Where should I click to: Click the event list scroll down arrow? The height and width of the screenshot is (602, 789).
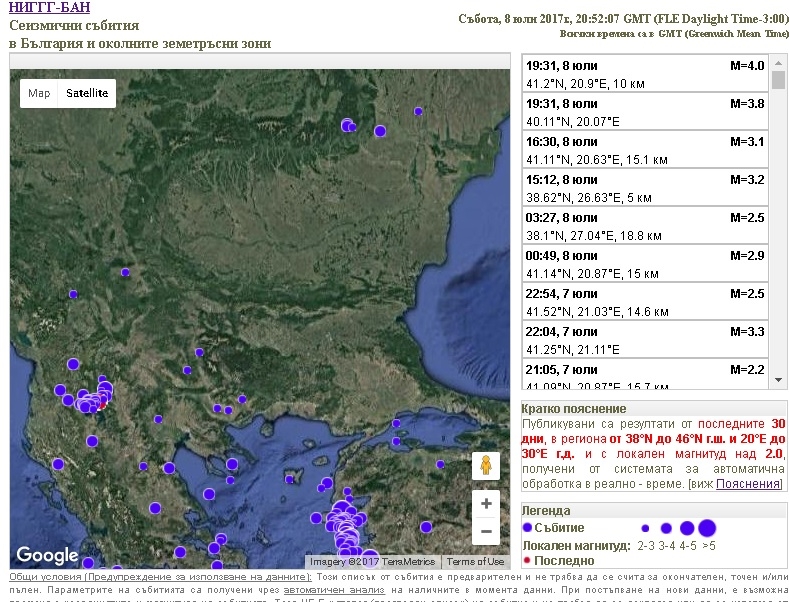pyautogui.click(x=778, y=380)
